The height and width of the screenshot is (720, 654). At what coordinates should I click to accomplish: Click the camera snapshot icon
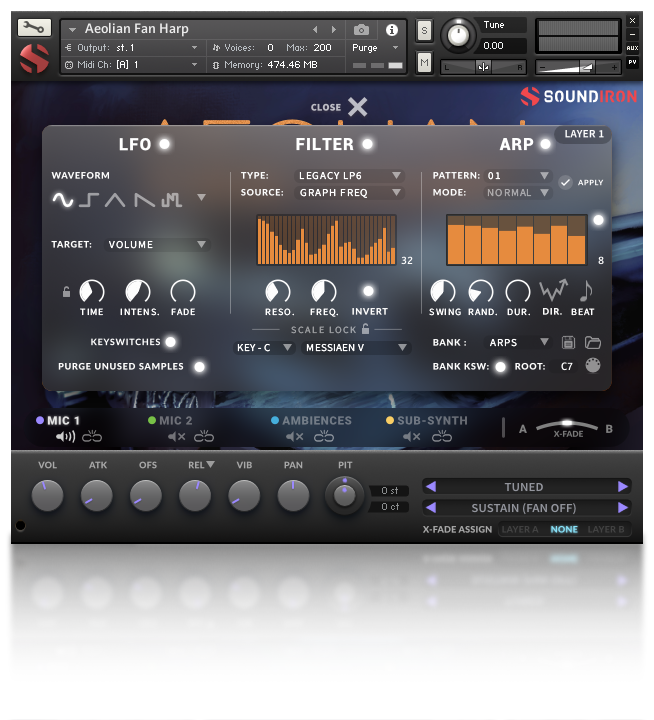pyautogui.click(x=361, y=30)
